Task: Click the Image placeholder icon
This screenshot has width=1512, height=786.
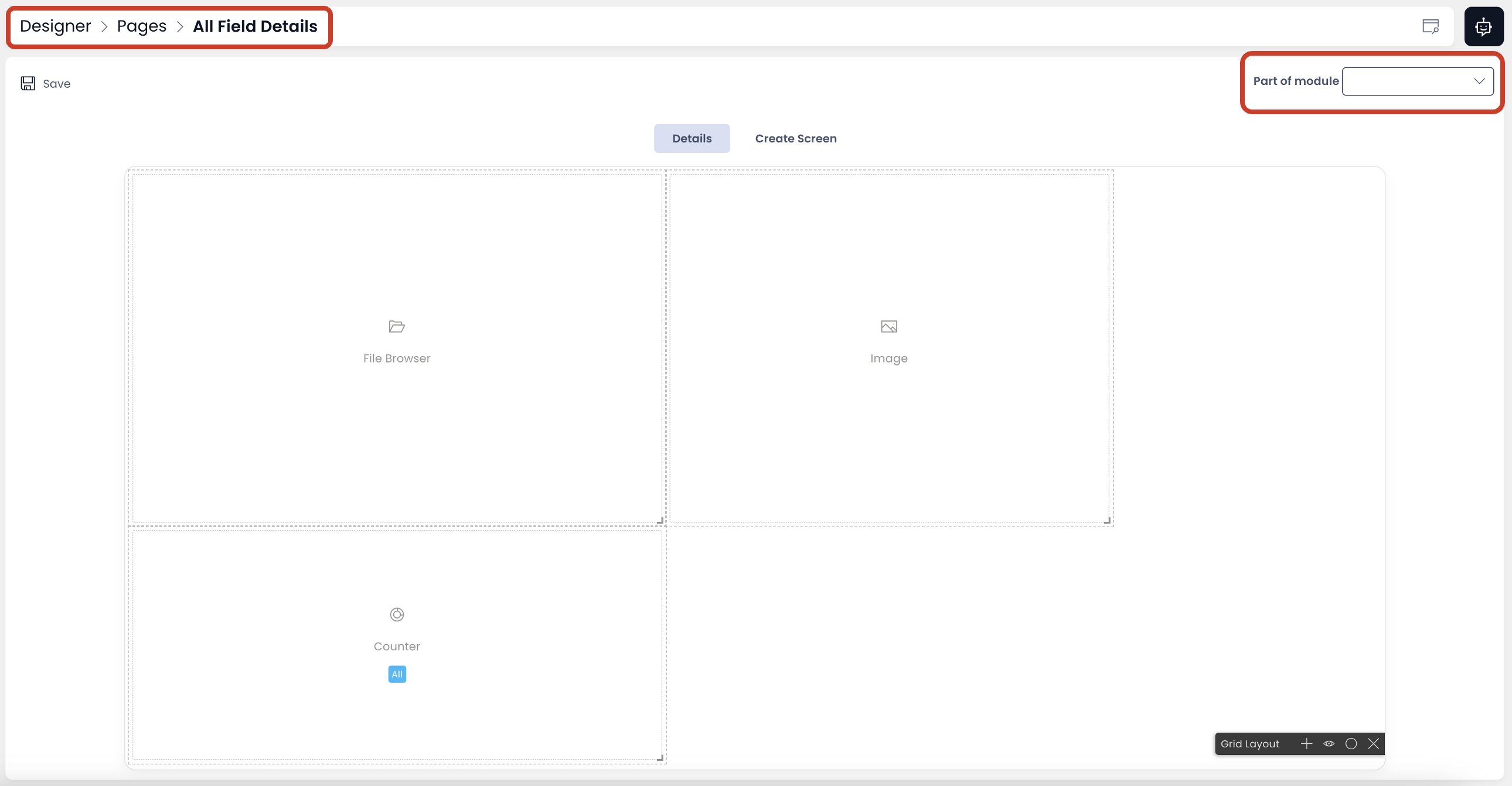Action: [888, 326]
